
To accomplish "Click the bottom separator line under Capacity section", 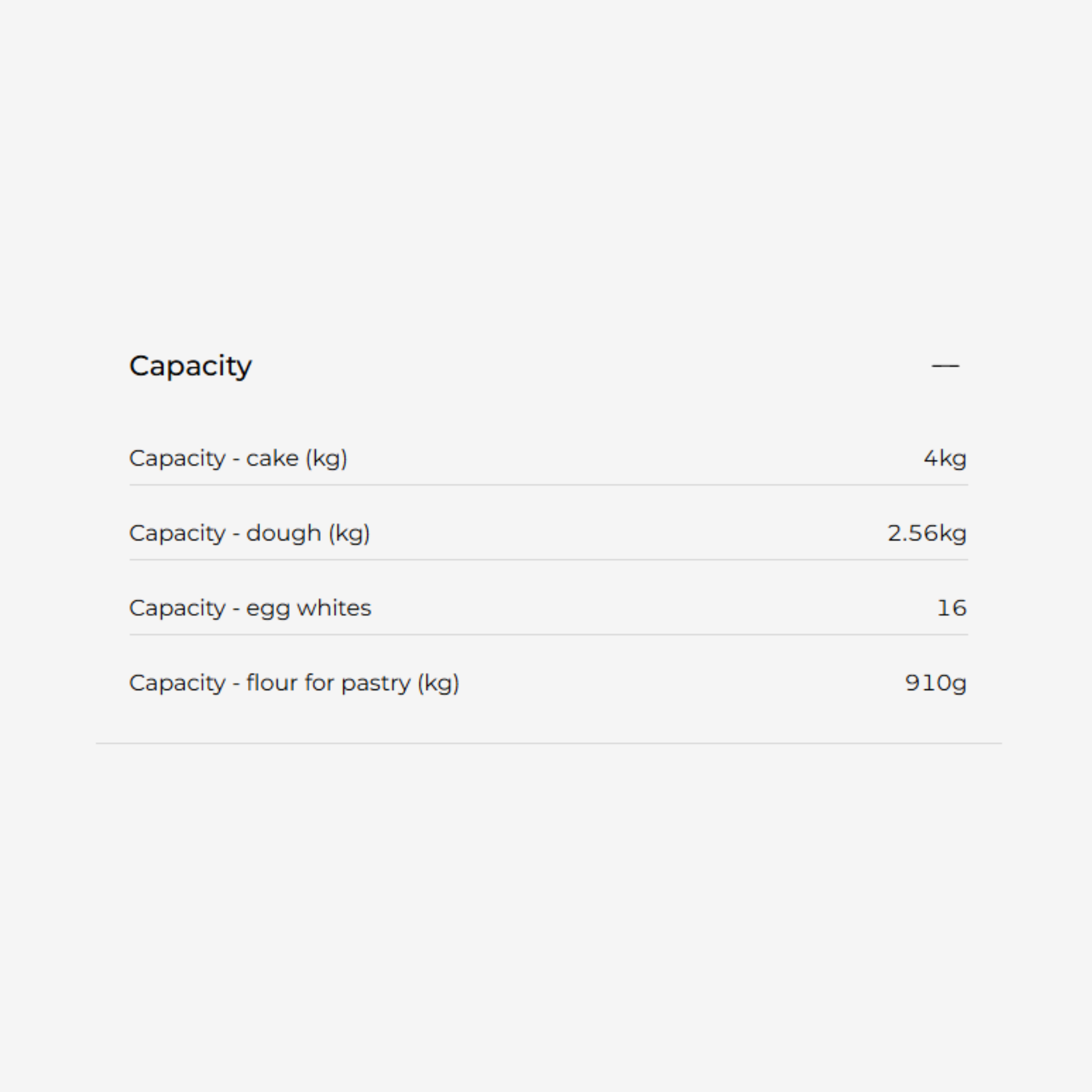I will pos(548,743).
